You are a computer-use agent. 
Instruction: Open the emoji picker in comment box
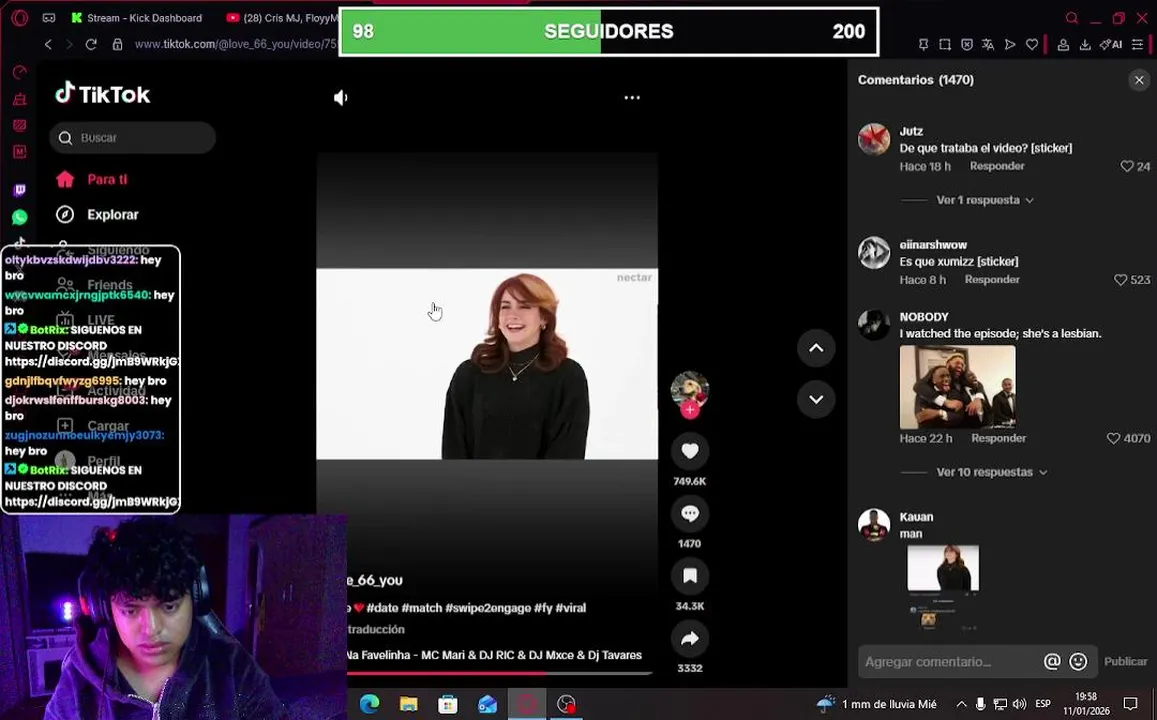[x=1078, y=662]
